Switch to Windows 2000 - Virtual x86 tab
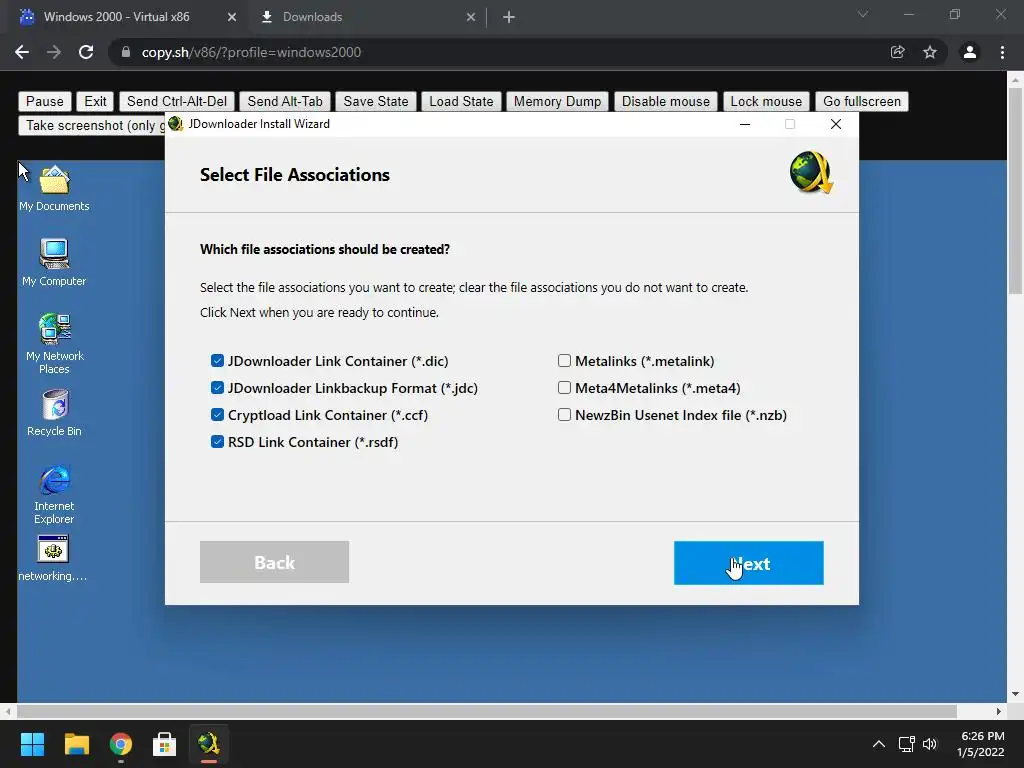 pos(127,17)
